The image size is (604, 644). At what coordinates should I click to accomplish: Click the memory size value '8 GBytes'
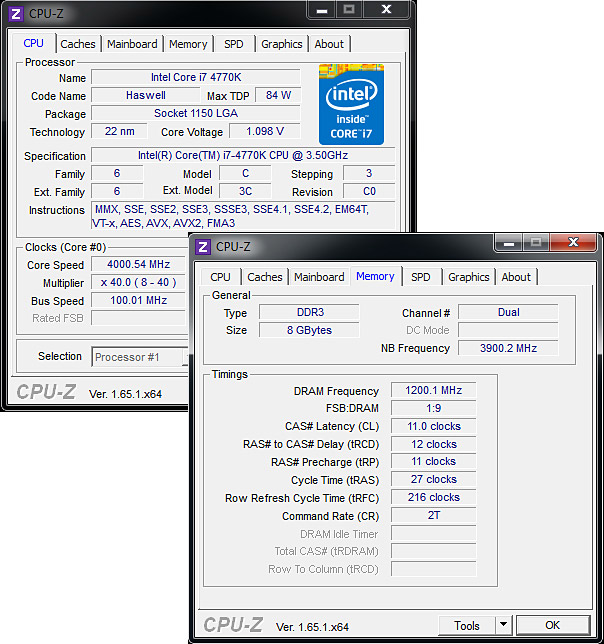pos(309,330)
